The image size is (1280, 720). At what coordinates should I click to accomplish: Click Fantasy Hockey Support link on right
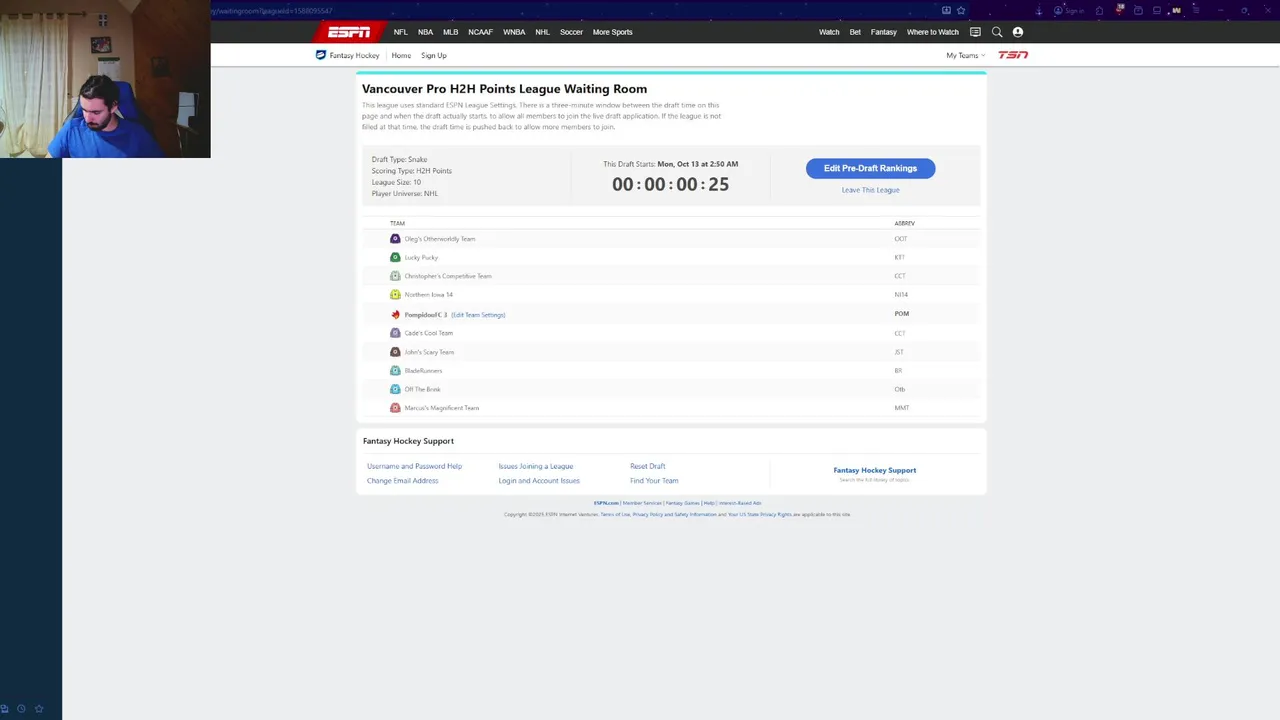point(874,470)
